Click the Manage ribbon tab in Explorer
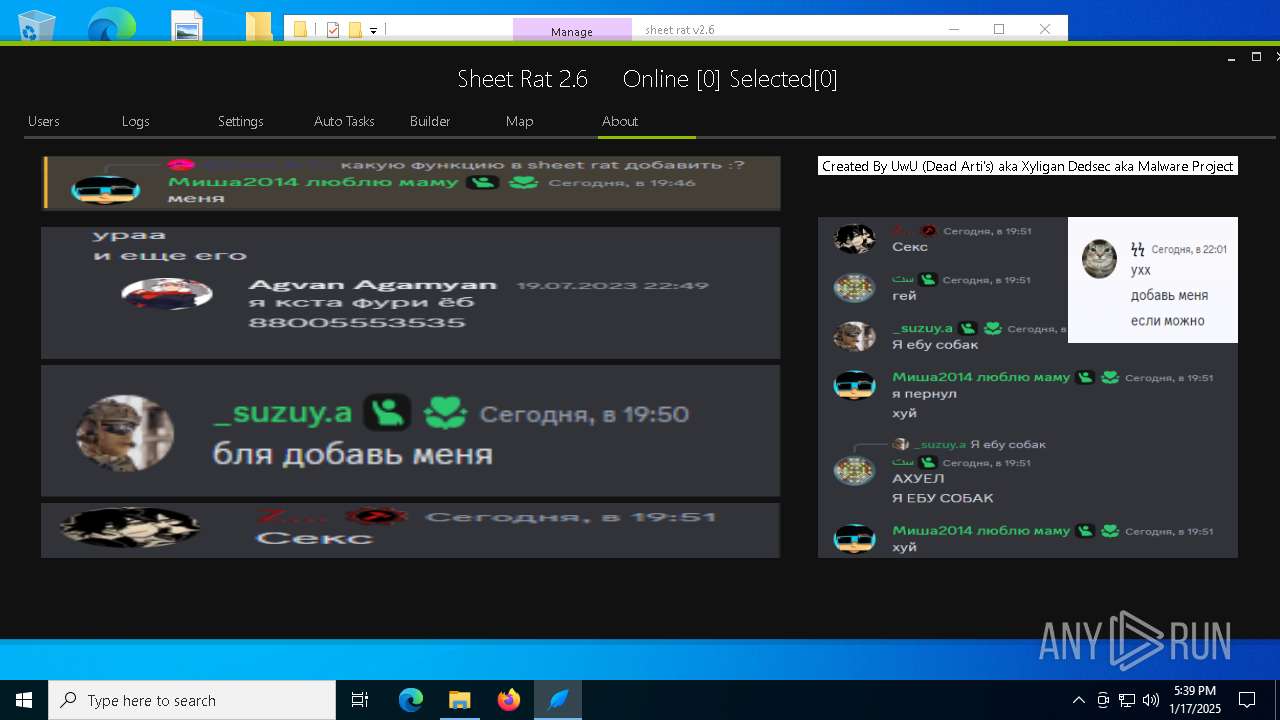This screenshot has width=1280, height=720. (x=572, y=31)
